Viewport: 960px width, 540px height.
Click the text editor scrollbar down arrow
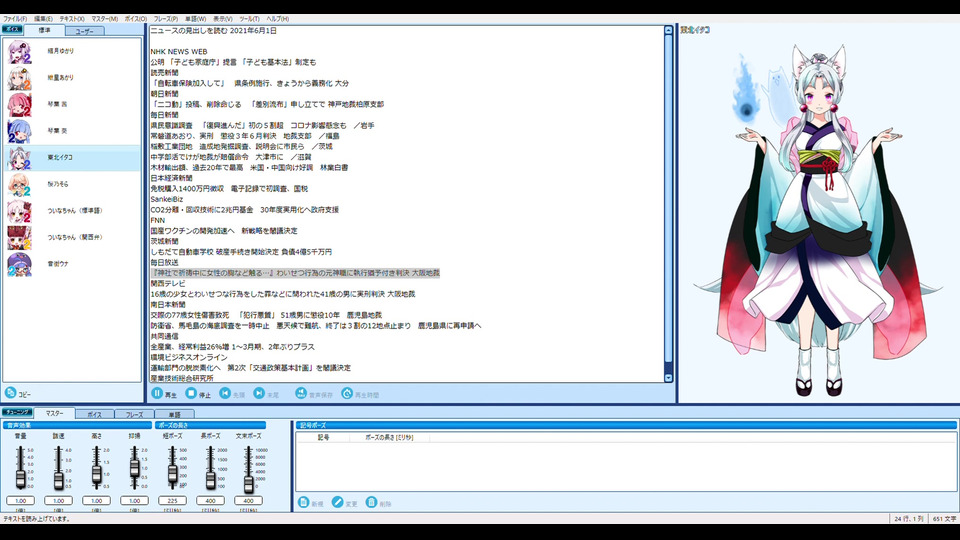[x=668, y=378]
